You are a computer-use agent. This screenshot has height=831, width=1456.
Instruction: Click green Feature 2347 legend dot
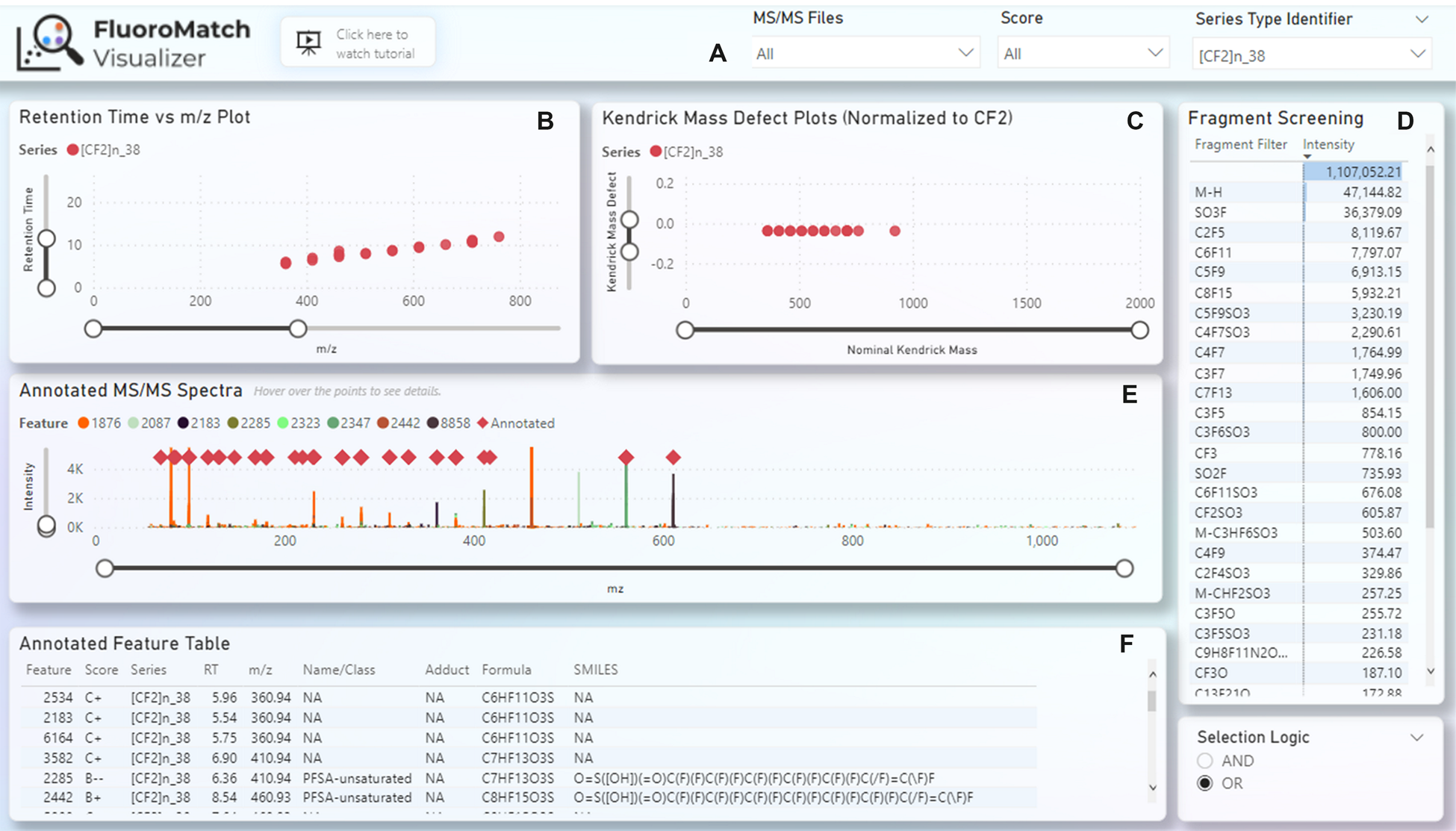332,423
